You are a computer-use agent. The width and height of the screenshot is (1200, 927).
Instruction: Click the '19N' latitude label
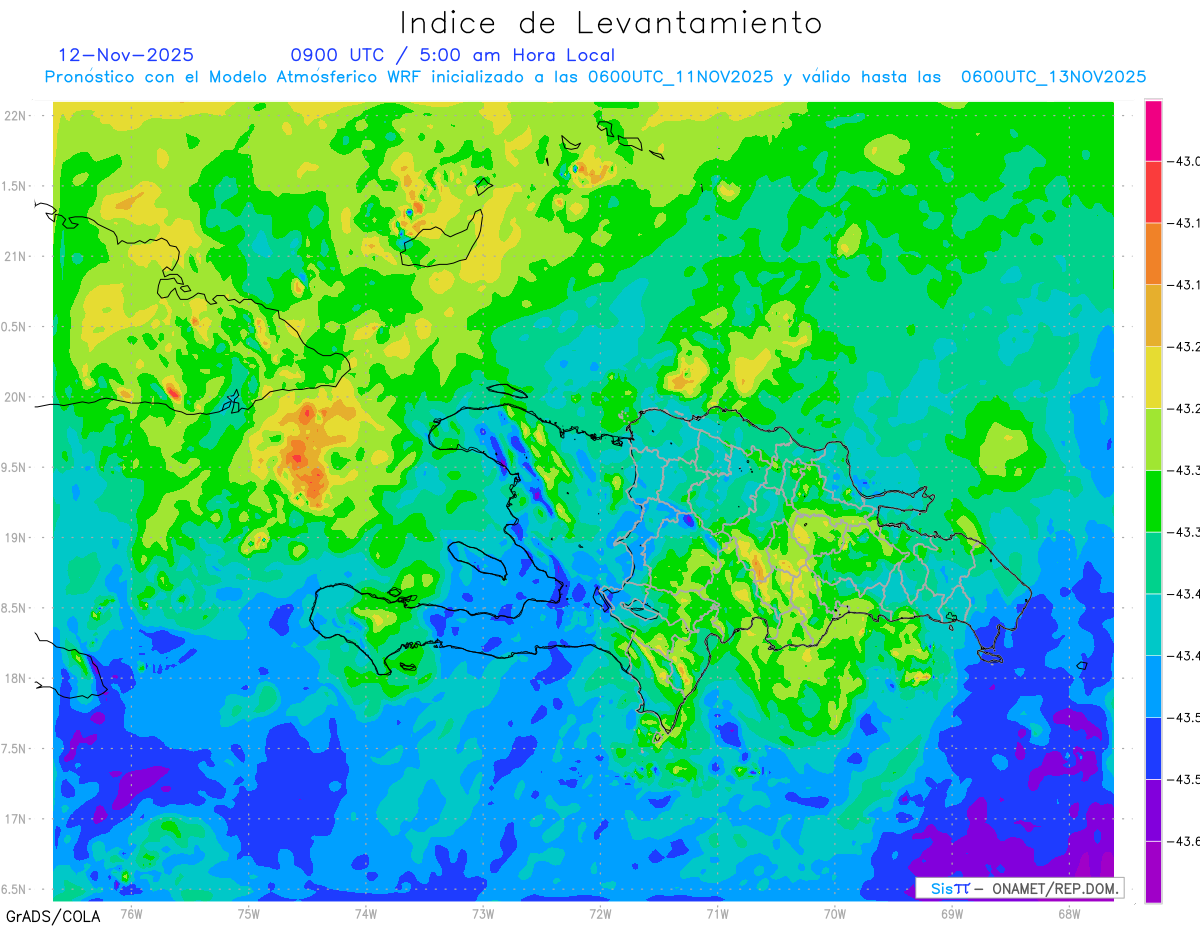coord(14,538)
